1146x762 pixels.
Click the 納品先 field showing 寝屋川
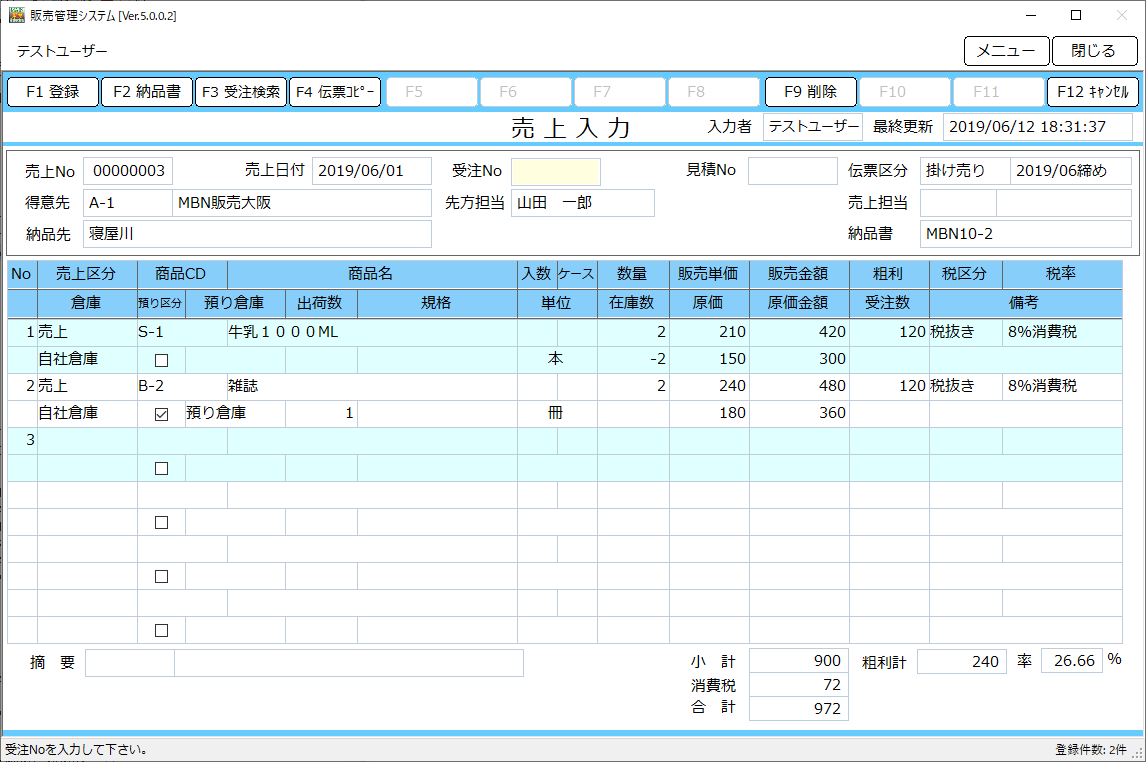coord(257,235)
